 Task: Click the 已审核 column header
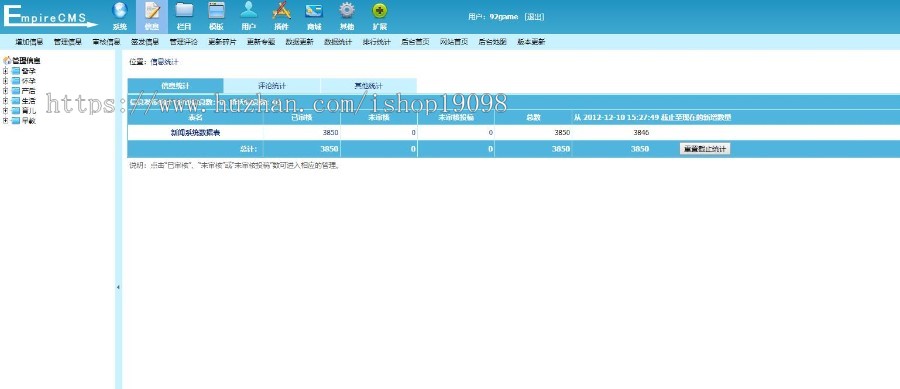(301, 117)
